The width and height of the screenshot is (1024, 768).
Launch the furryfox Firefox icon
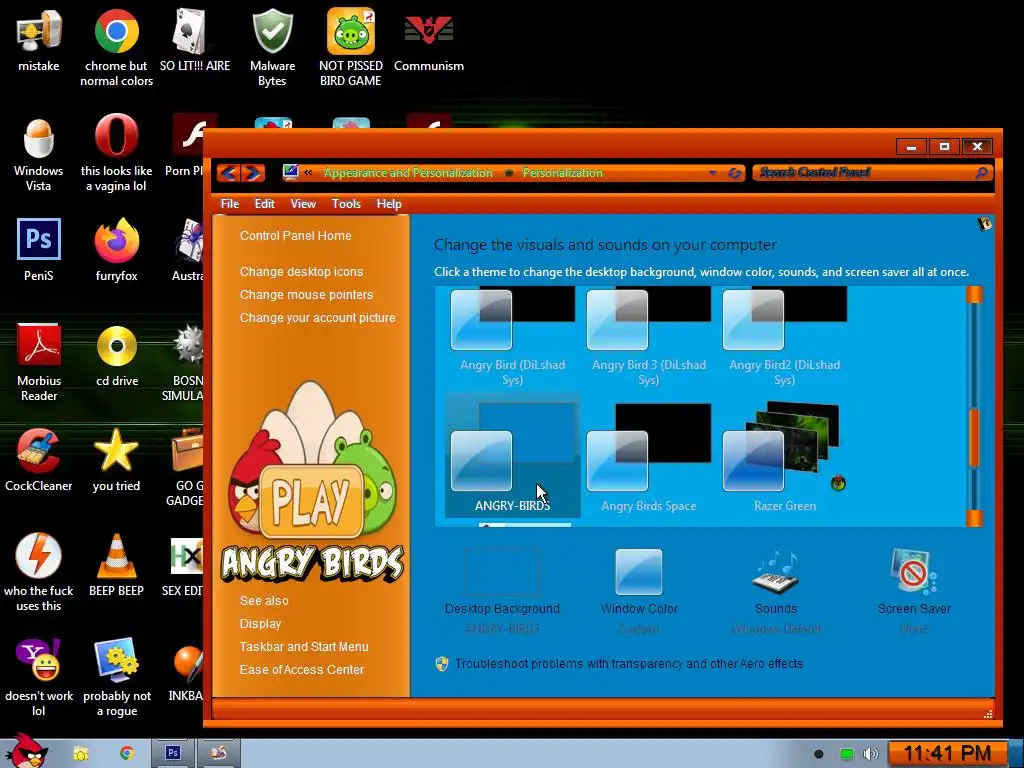click(x=116, y=249)
